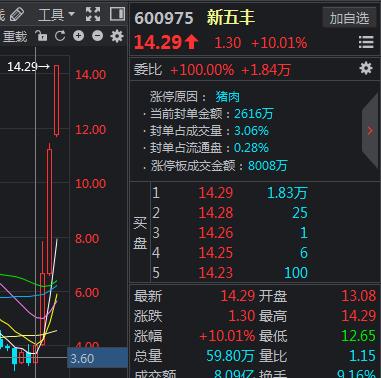The image size is (381, 378).
Task: Click 加自选 to add to watchlist
Action: 349,18
